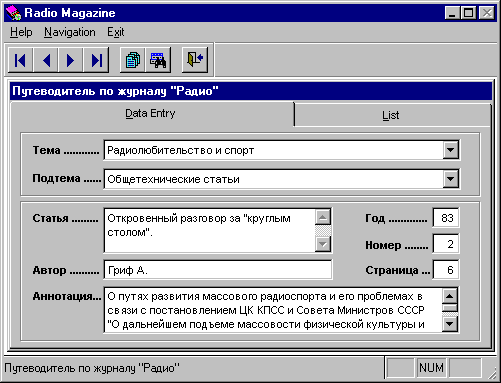
Task: Click the Аннотация scrollbar up arrow
Action: coord(450,296)
